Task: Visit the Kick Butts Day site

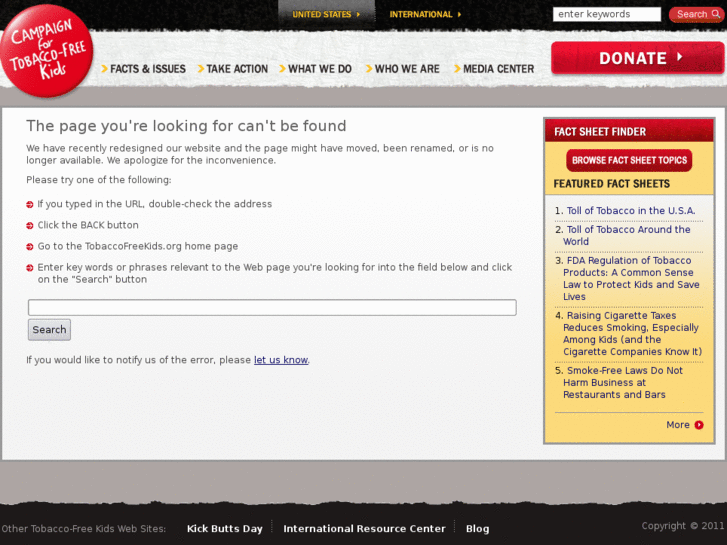Action: 224,529
